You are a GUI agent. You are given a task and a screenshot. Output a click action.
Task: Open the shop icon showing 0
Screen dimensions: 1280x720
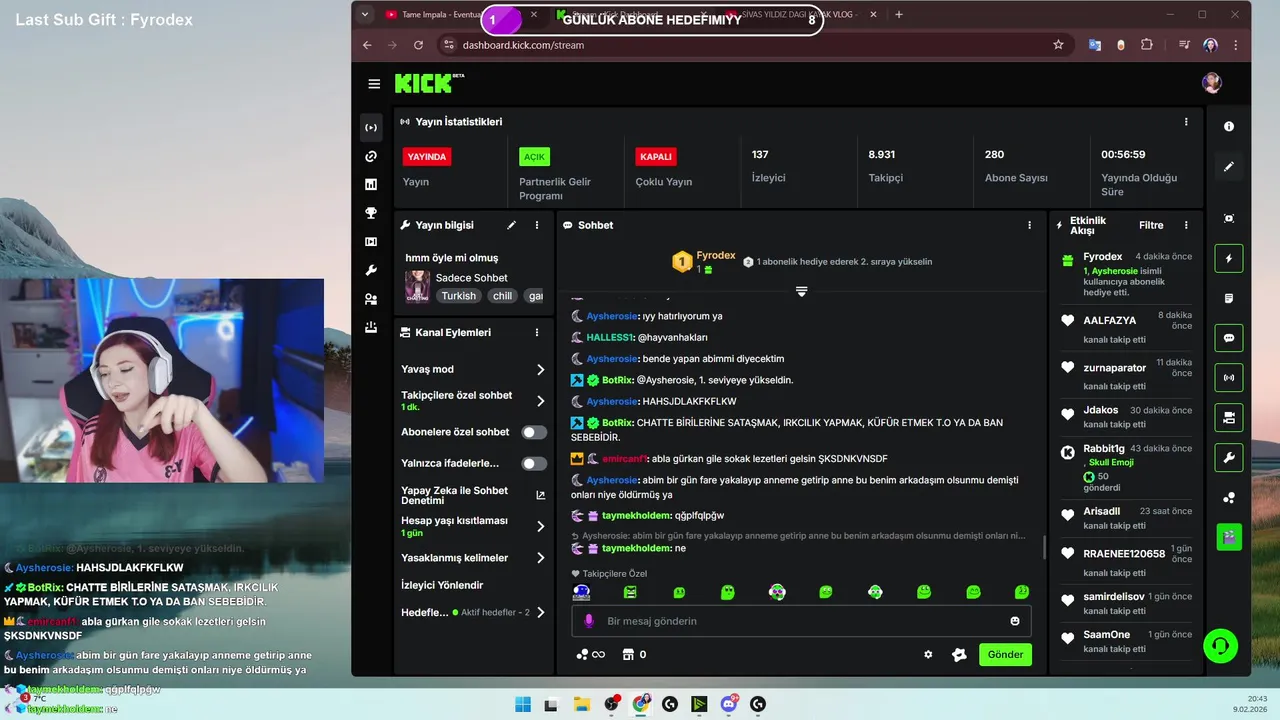tap(634, 654)
